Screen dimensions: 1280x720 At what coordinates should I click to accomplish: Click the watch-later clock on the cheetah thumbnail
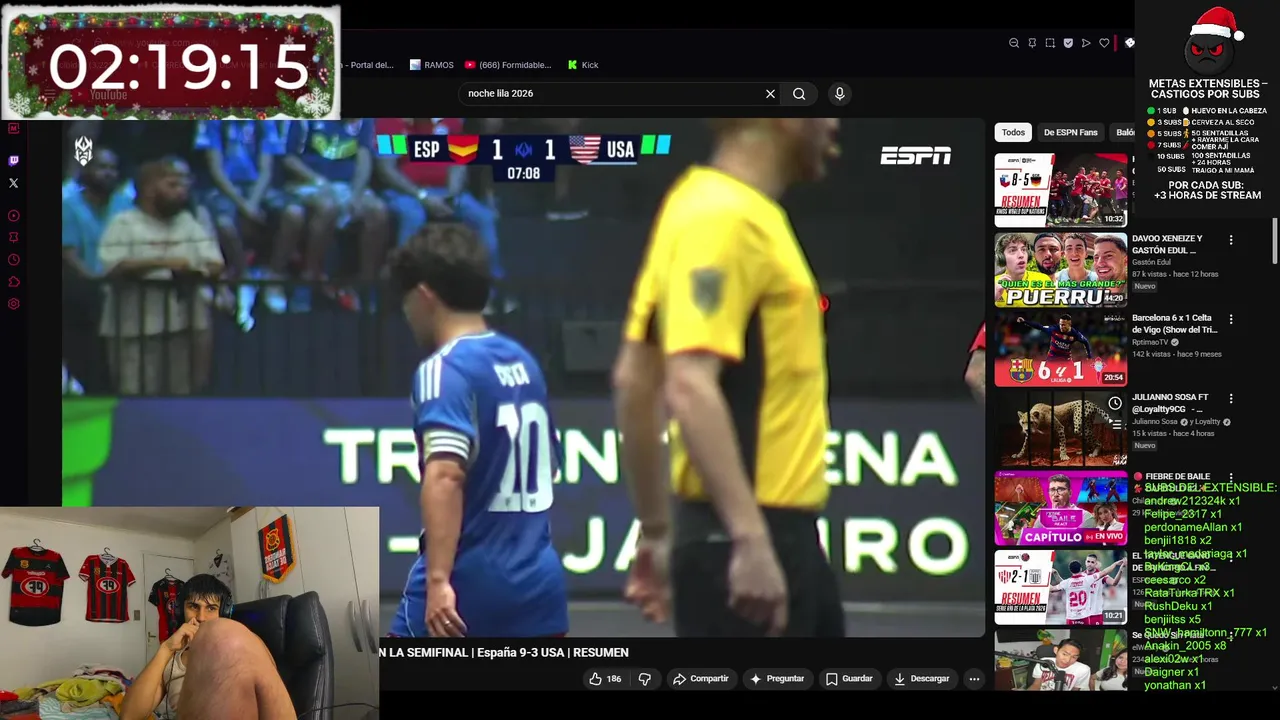(1115, 403)
